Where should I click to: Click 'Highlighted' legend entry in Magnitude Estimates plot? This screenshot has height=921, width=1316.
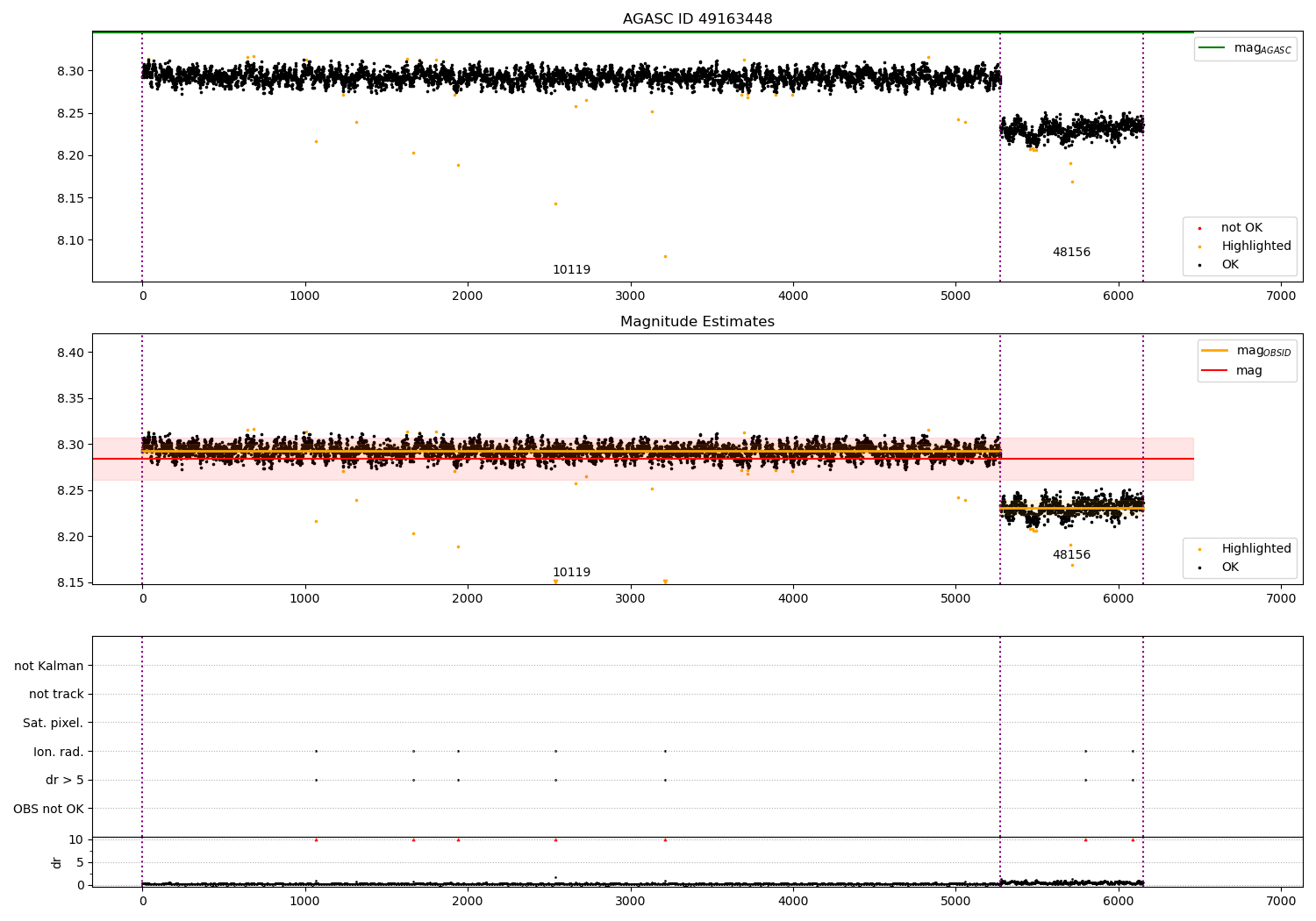click(1255, 549)
